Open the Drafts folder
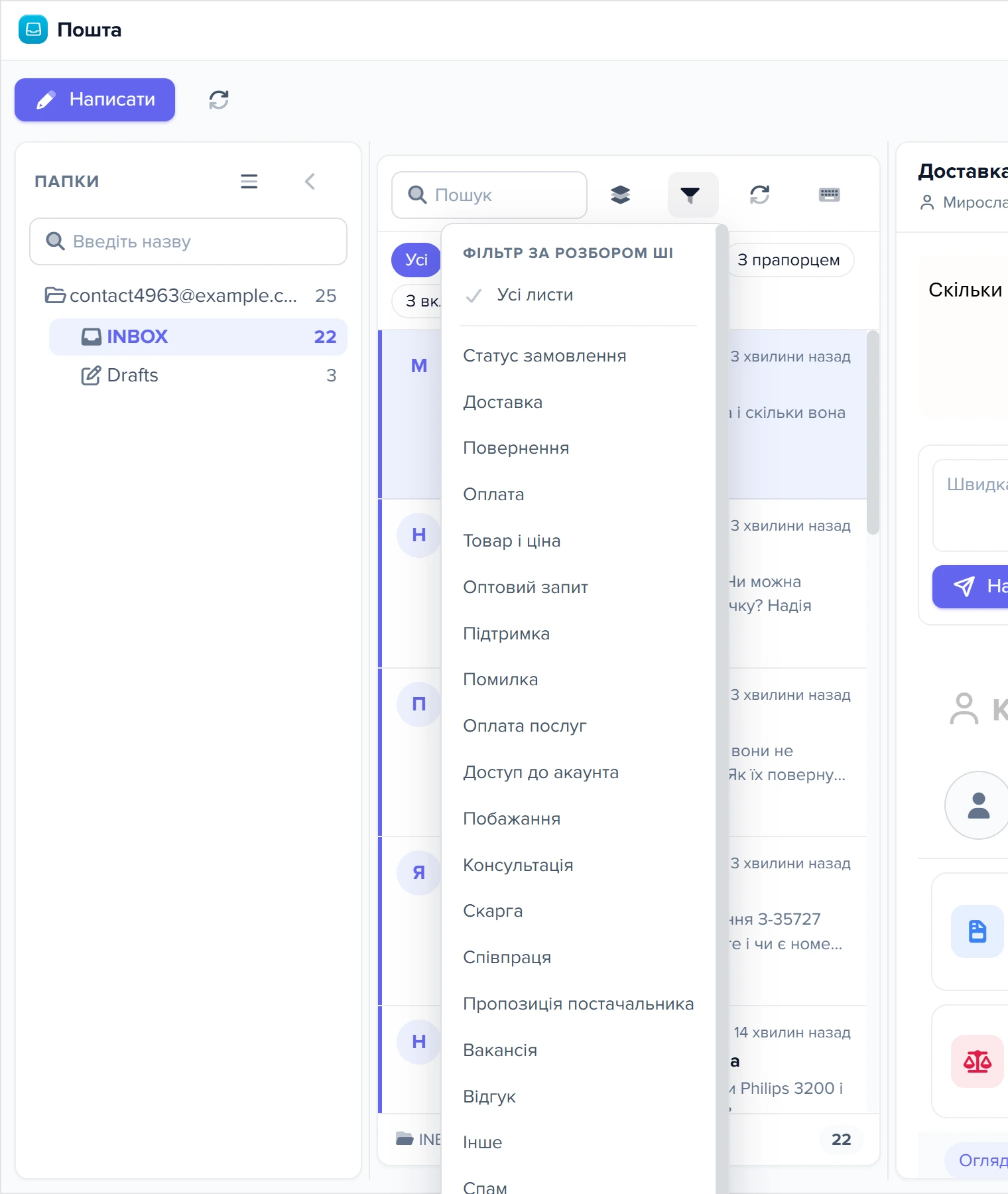This screenshot has width=1008, height=1194. [198, 375]
